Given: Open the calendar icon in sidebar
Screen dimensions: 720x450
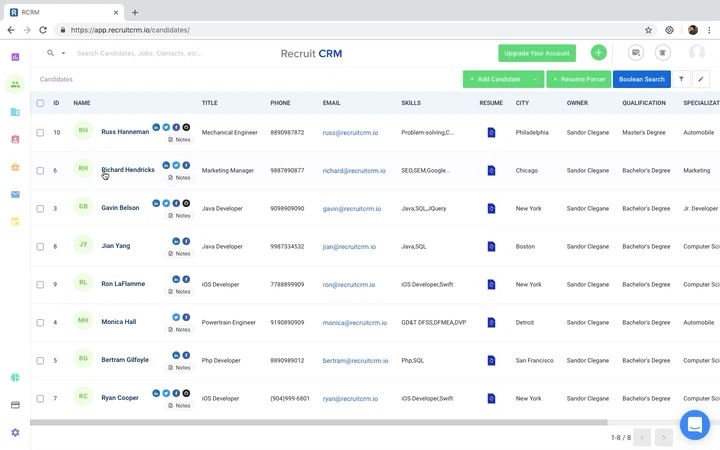Looking at the screenshot, I should point(15,222).
